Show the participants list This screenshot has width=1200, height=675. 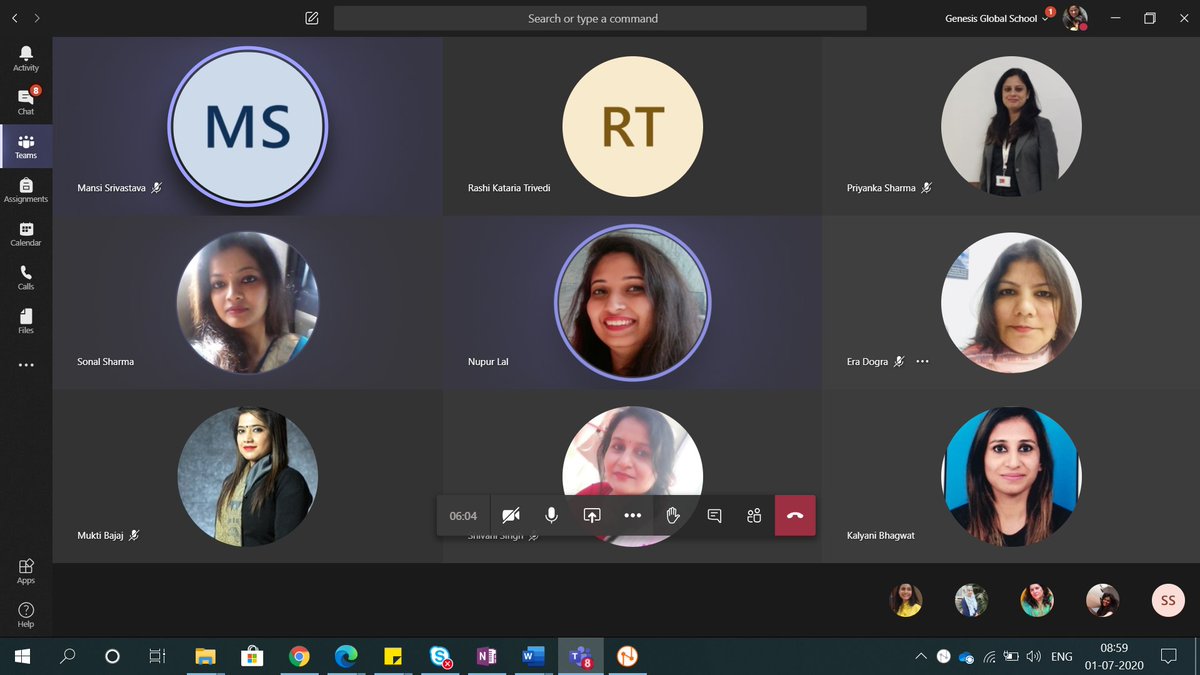754,515
